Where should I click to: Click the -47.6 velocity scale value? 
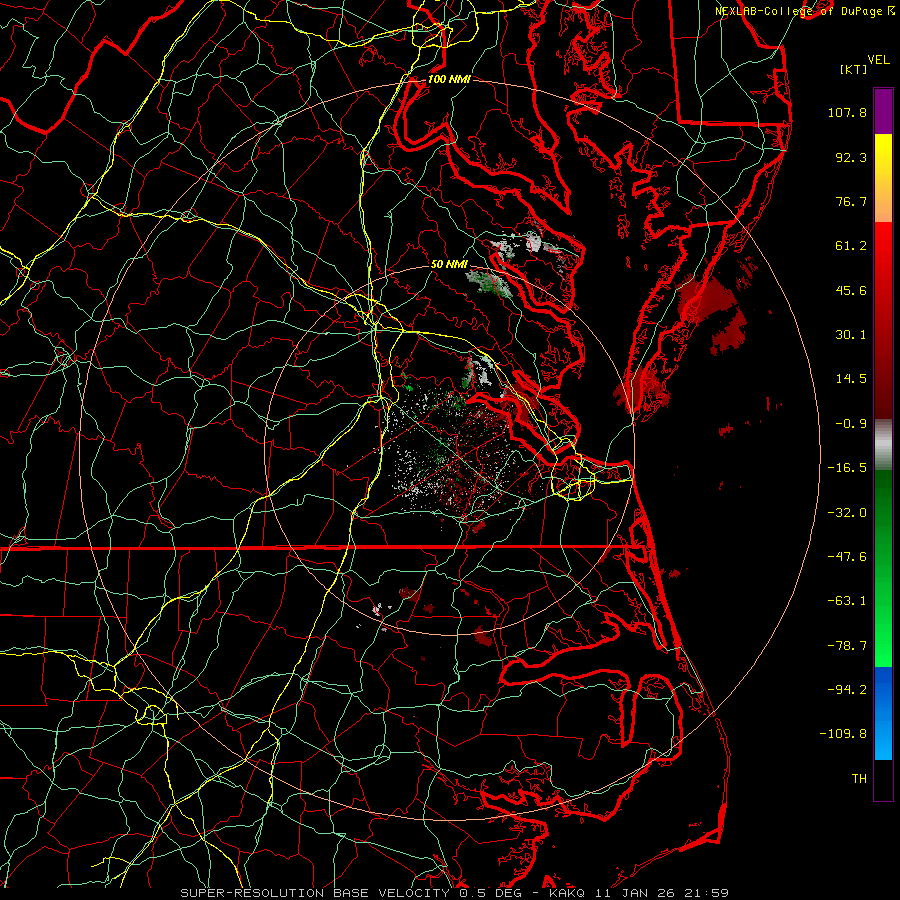[847, 557]
